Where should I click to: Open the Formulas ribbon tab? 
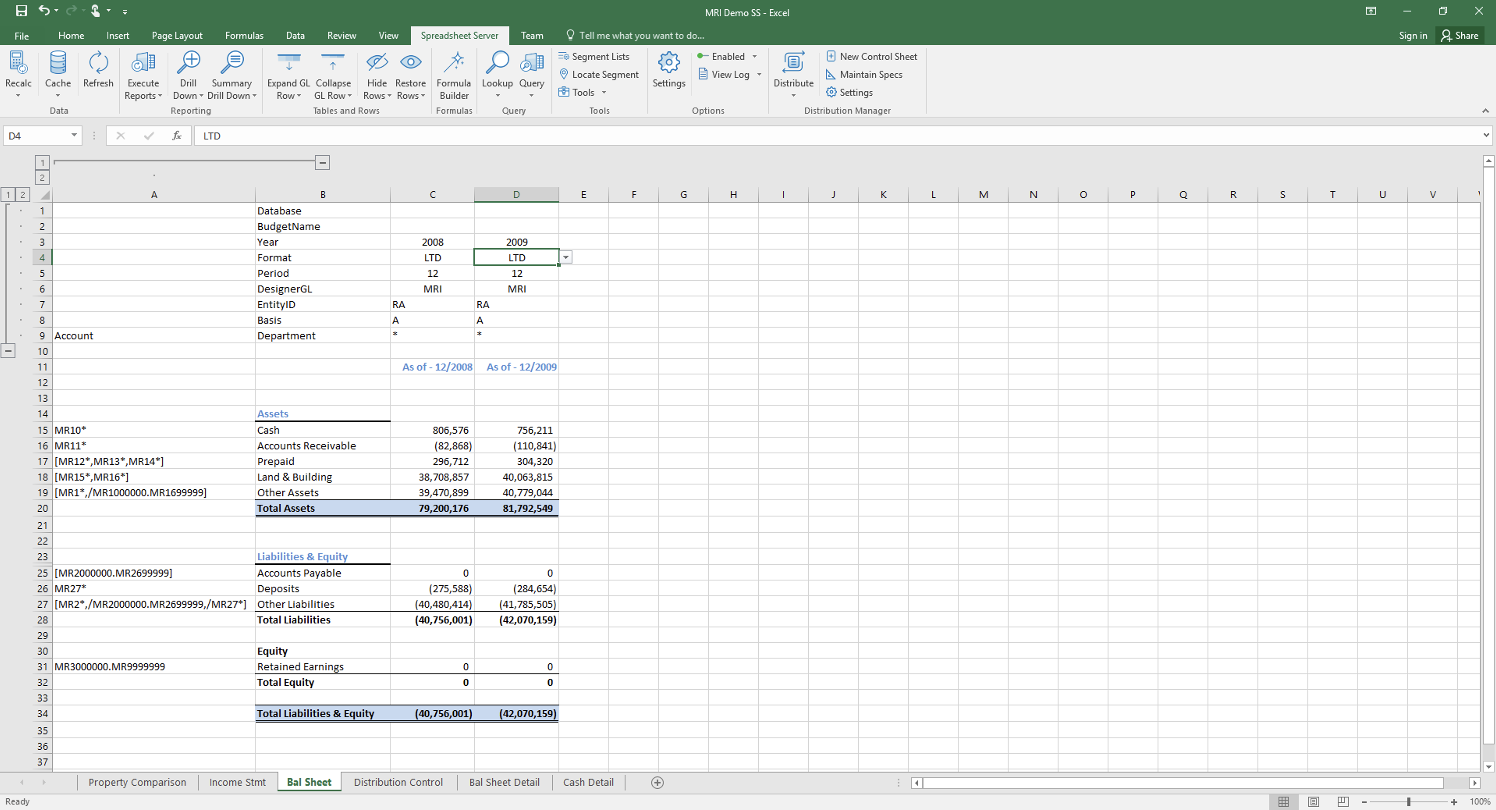tap(244, 34)
